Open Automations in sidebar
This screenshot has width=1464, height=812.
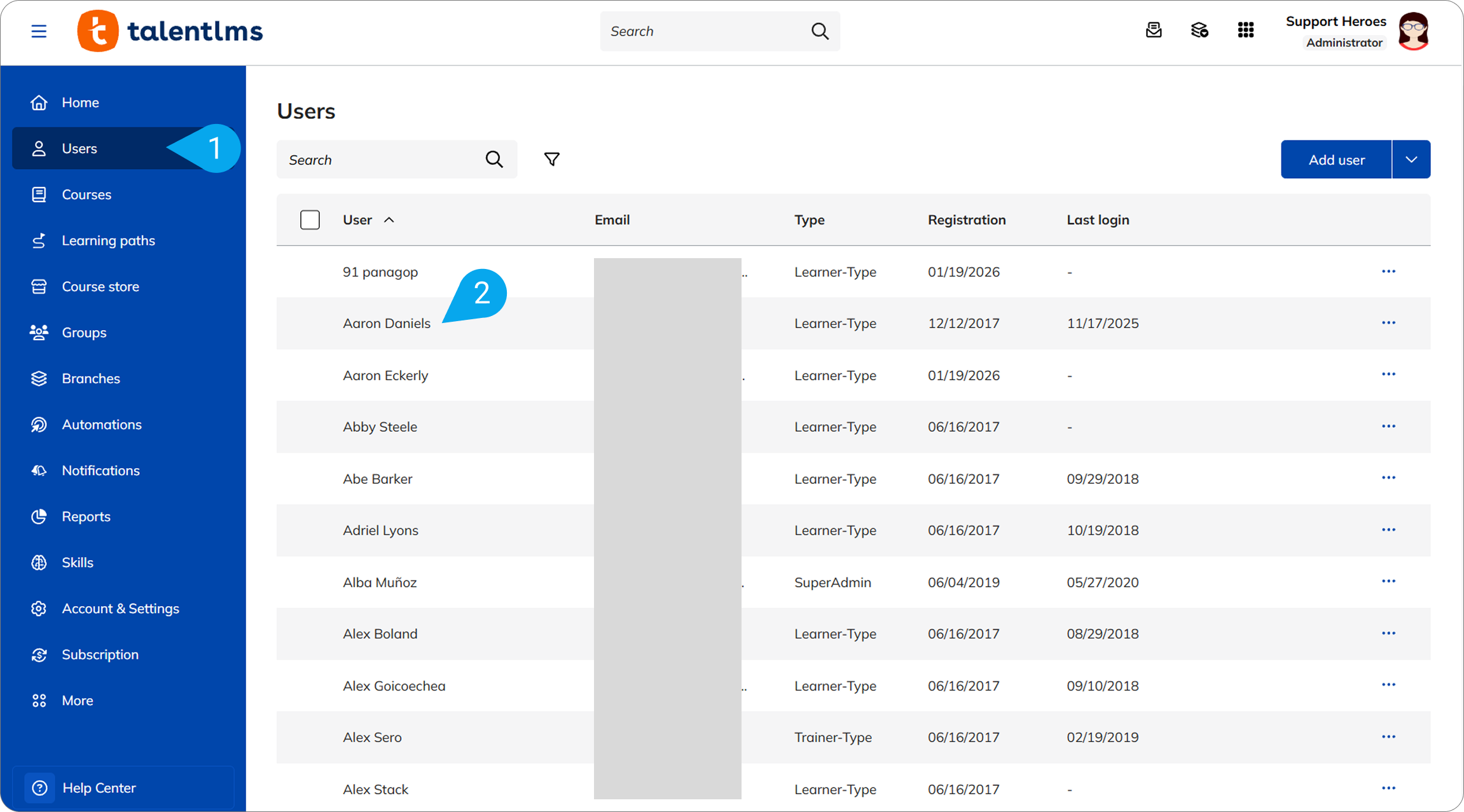[x=123, y=425]
